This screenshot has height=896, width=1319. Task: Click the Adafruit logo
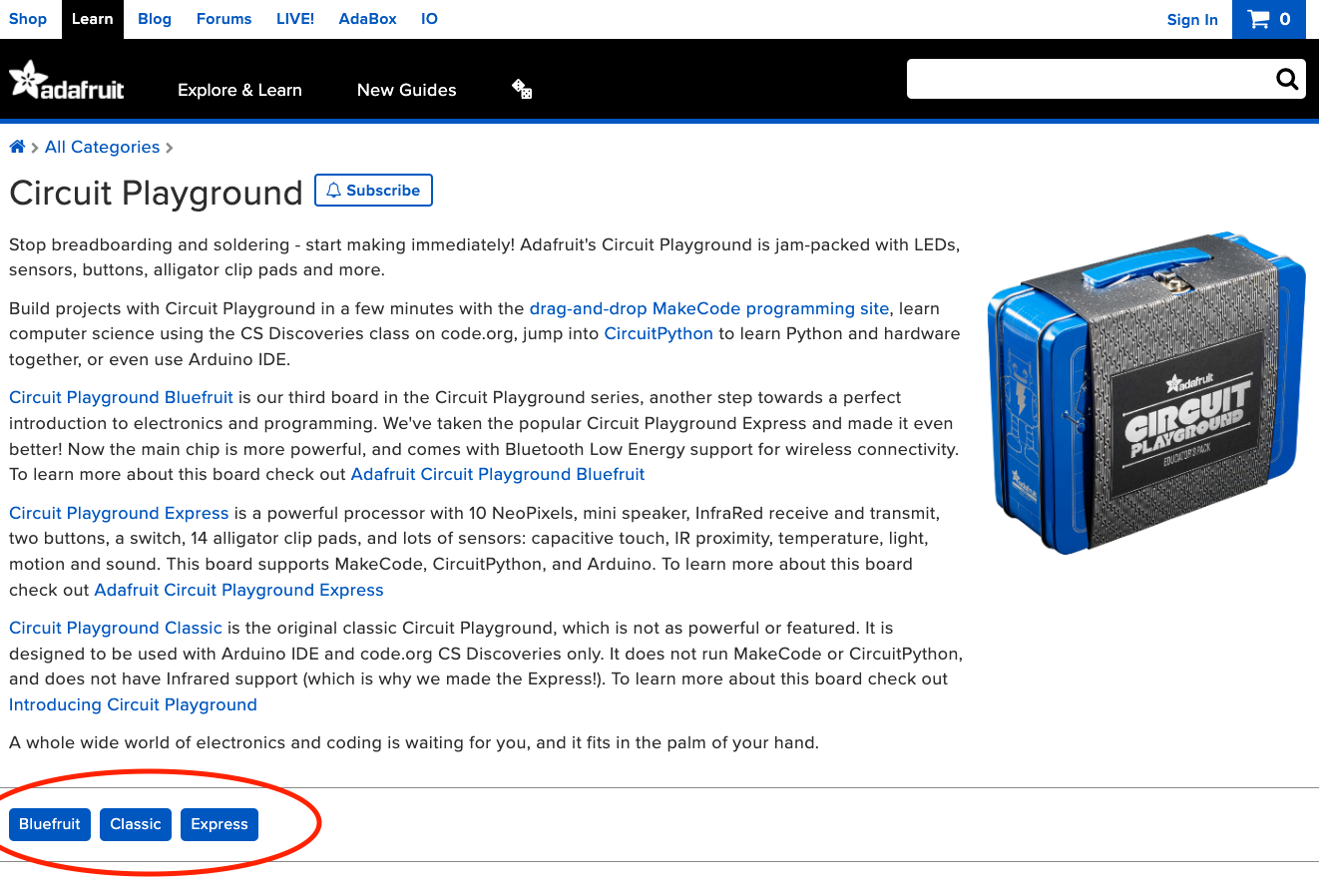tap(67, 80)
